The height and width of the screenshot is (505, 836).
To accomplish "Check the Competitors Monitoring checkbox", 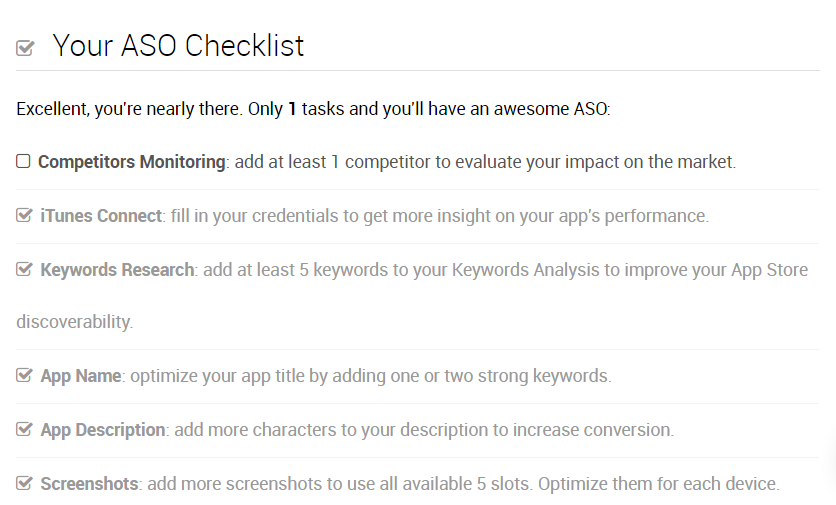I will (23, 161).
